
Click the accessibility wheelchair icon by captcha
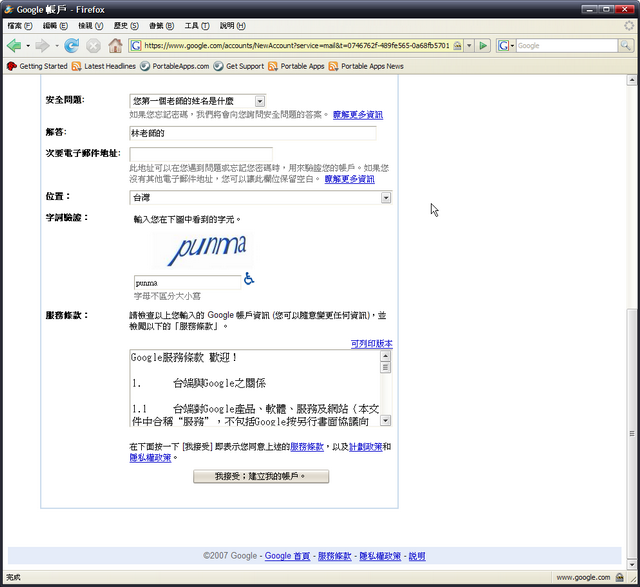249,279
